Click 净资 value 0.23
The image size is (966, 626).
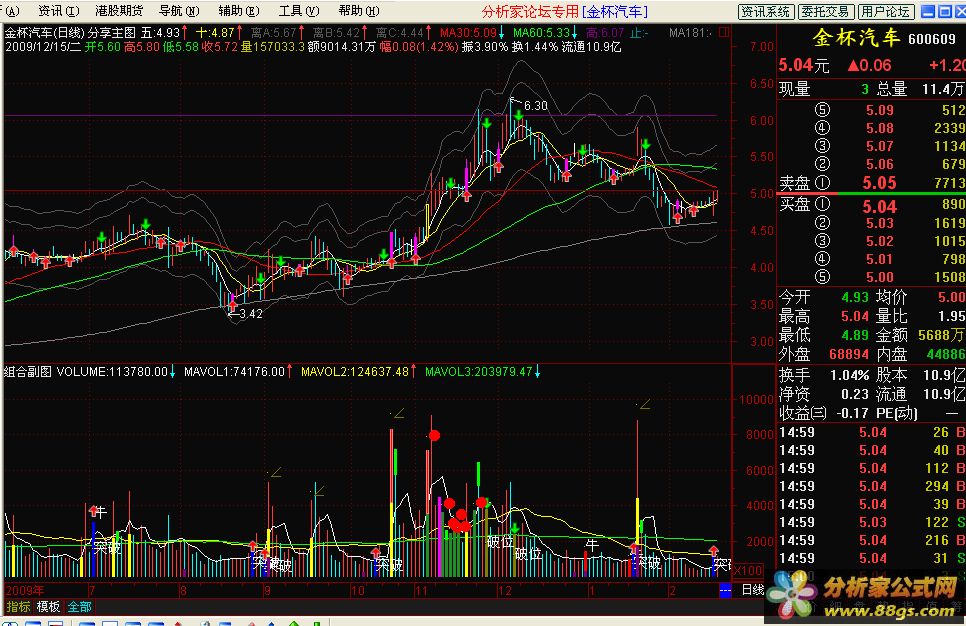(855, 394)
